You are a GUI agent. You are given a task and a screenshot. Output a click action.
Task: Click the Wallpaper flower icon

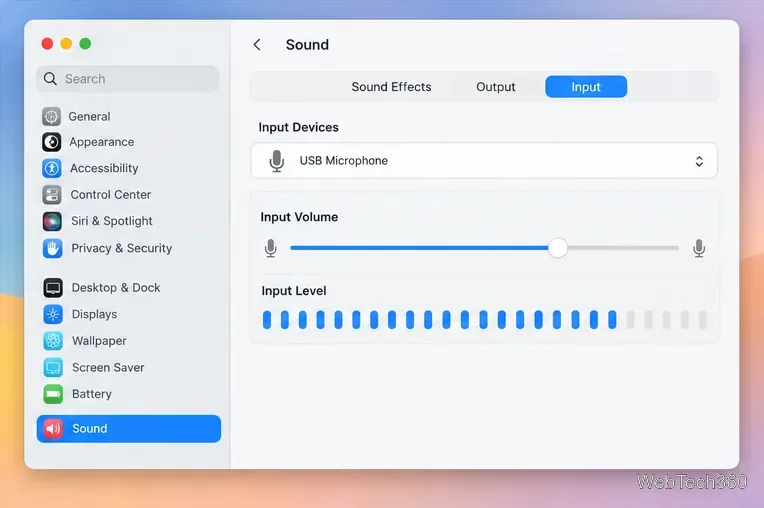(x=53, y=341)
